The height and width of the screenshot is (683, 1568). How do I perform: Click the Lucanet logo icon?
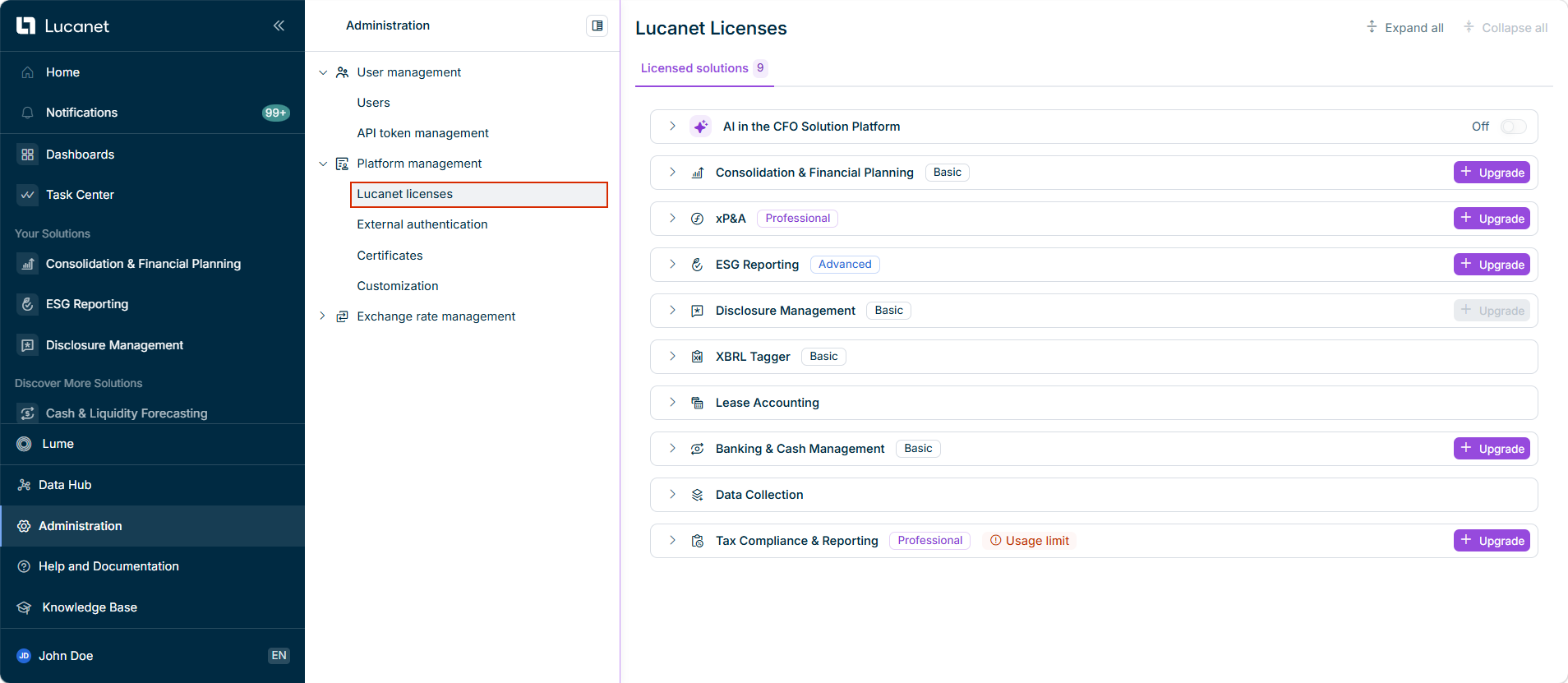pyautogui.click(x=25, y=25)
